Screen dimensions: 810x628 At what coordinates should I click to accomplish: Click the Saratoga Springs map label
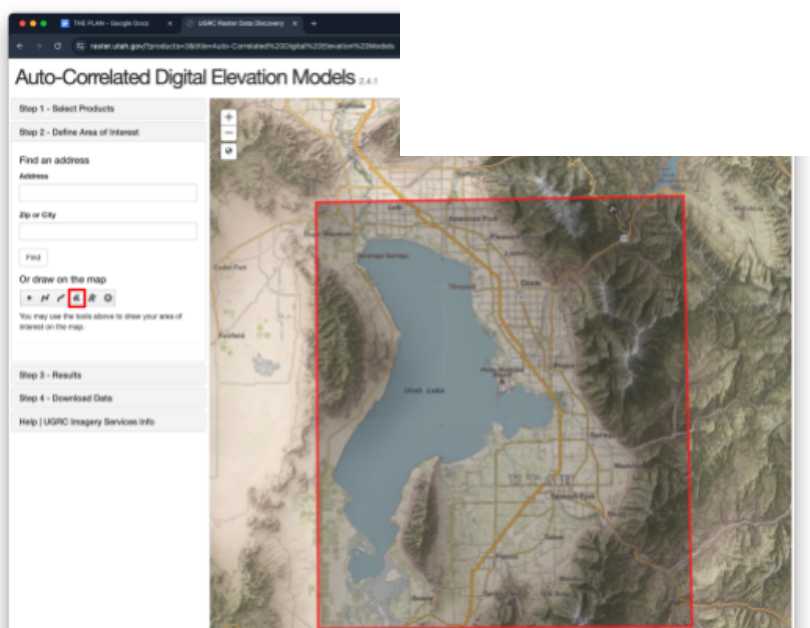[383, 256]
